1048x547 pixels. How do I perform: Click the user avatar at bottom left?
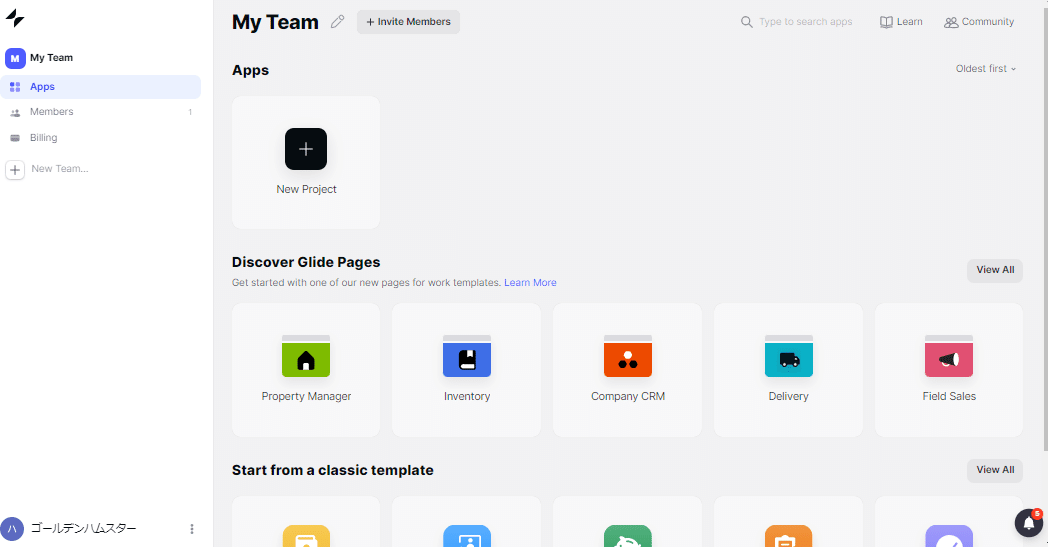tap(12, 529)
